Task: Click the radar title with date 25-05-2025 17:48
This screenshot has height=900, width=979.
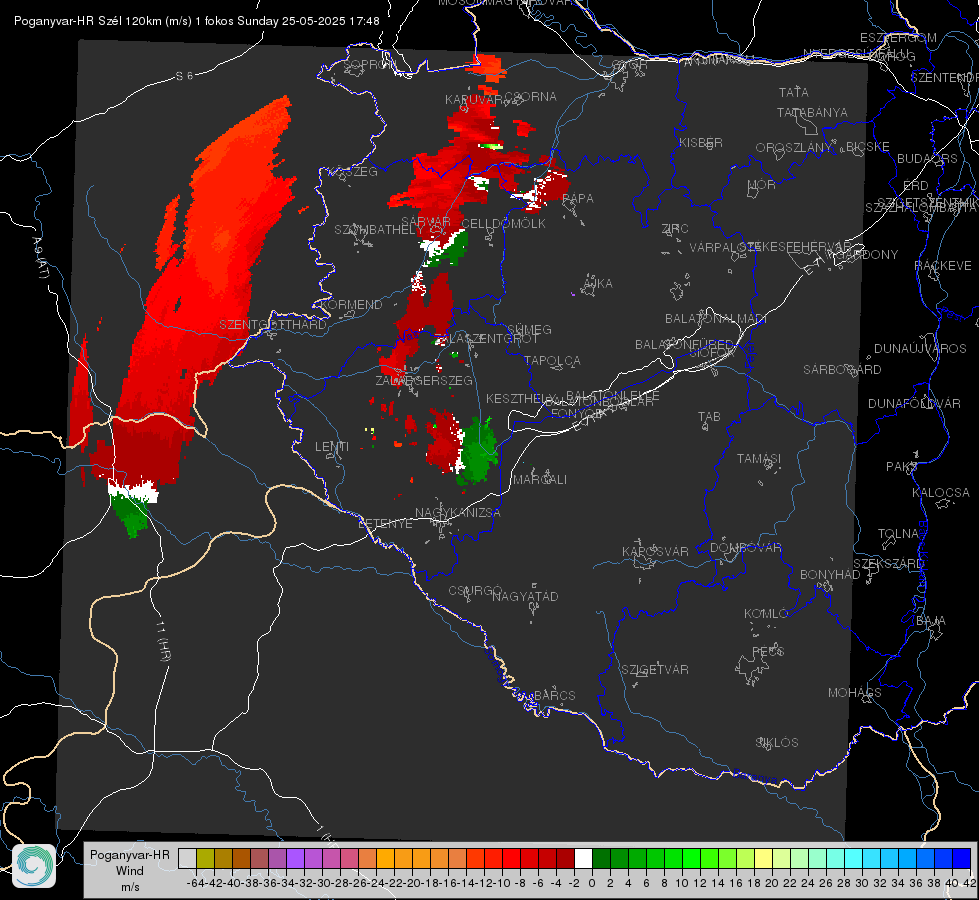Action: (x=197, y=21)
